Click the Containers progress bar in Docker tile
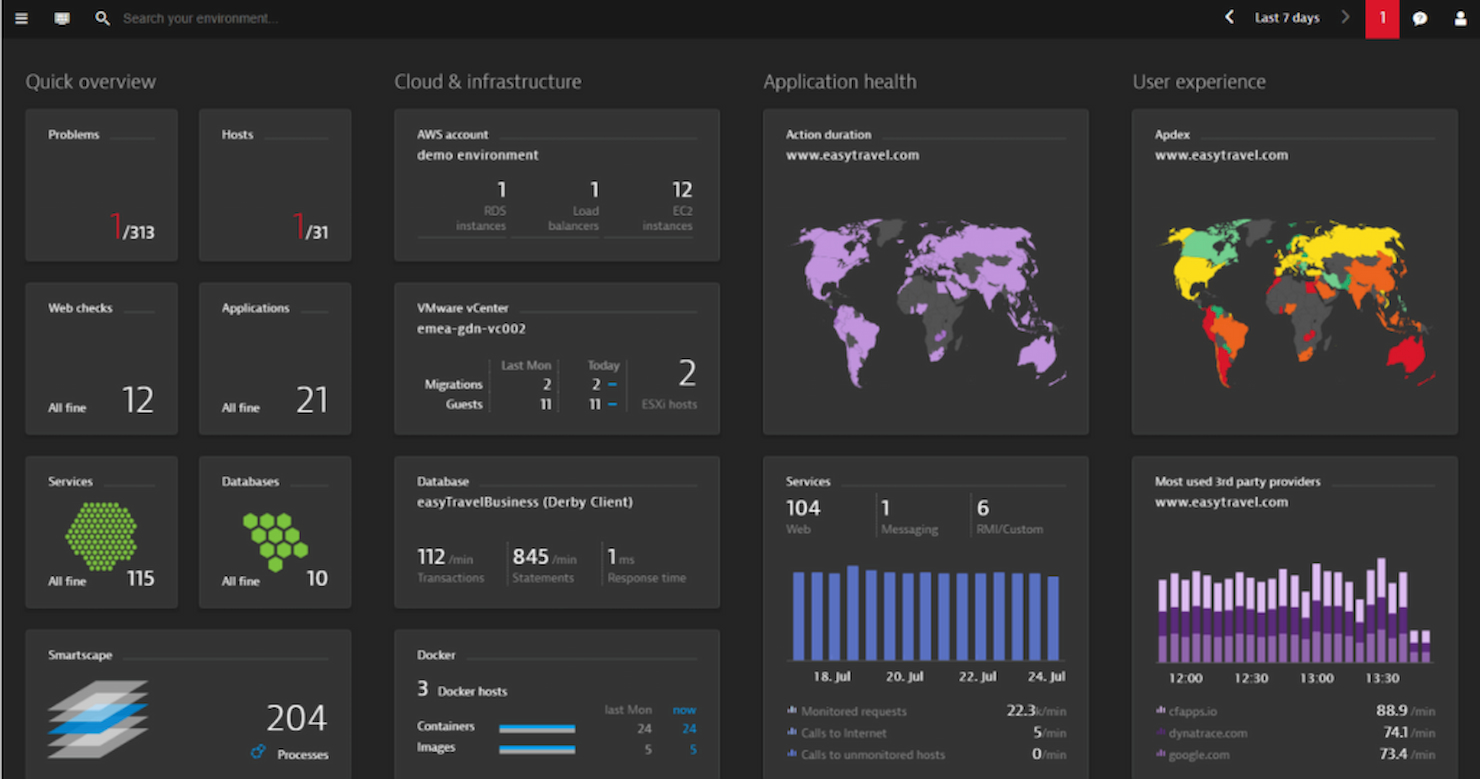Screen dimensions: 1480x779 point(537,729)
